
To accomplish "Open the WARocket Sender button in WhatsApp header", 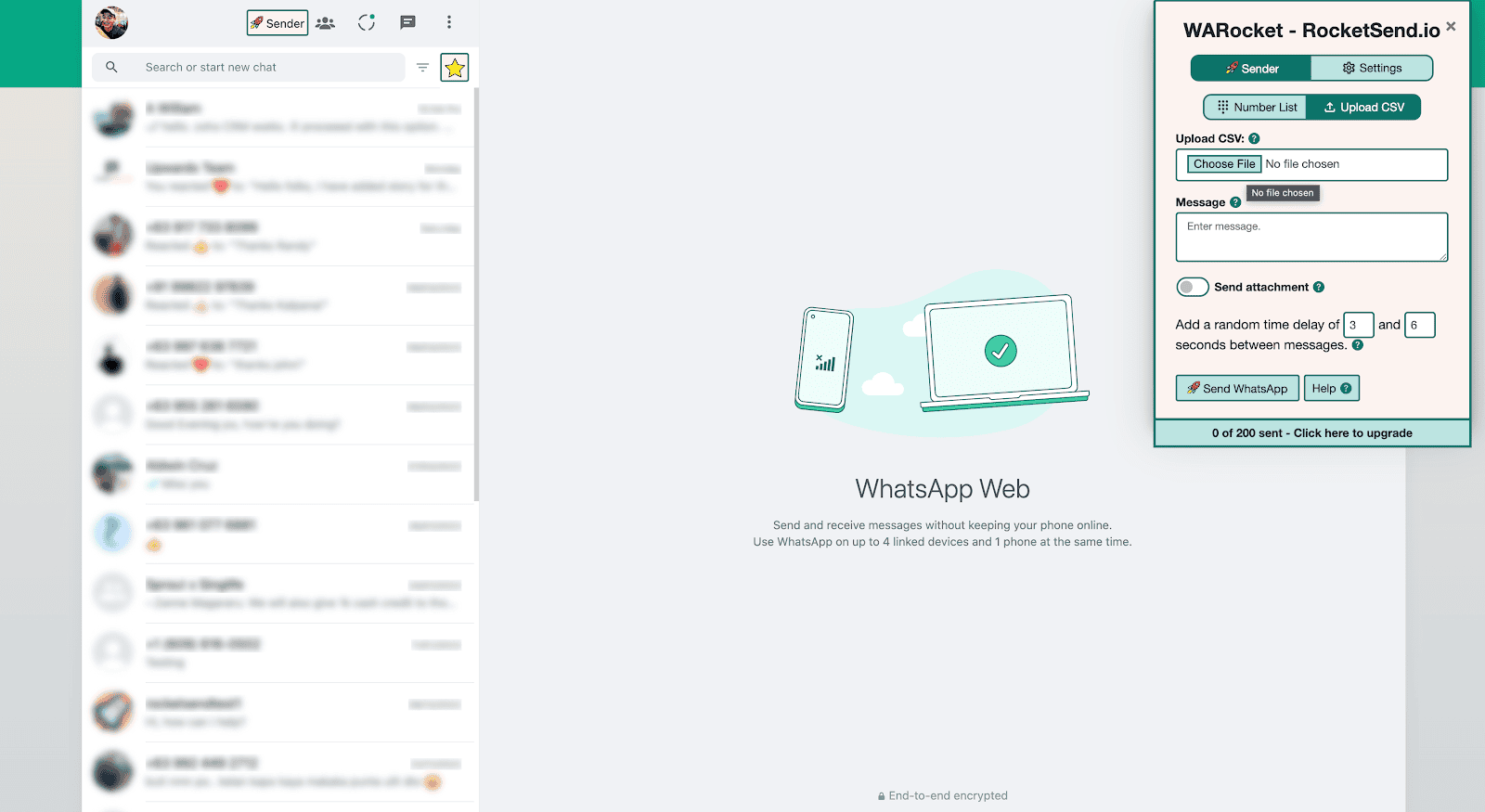I will (278, 23).
